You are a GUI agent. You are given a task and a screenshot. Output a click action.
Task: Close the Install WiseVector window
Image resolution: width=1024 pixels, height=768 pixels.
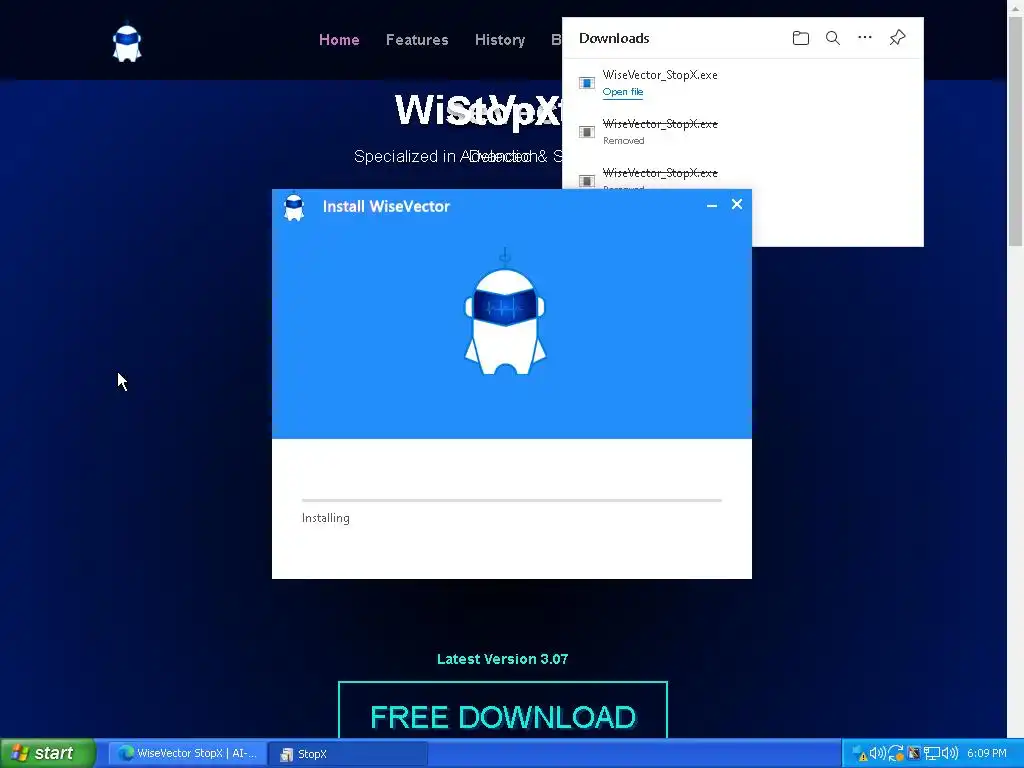tap(737, 204)
